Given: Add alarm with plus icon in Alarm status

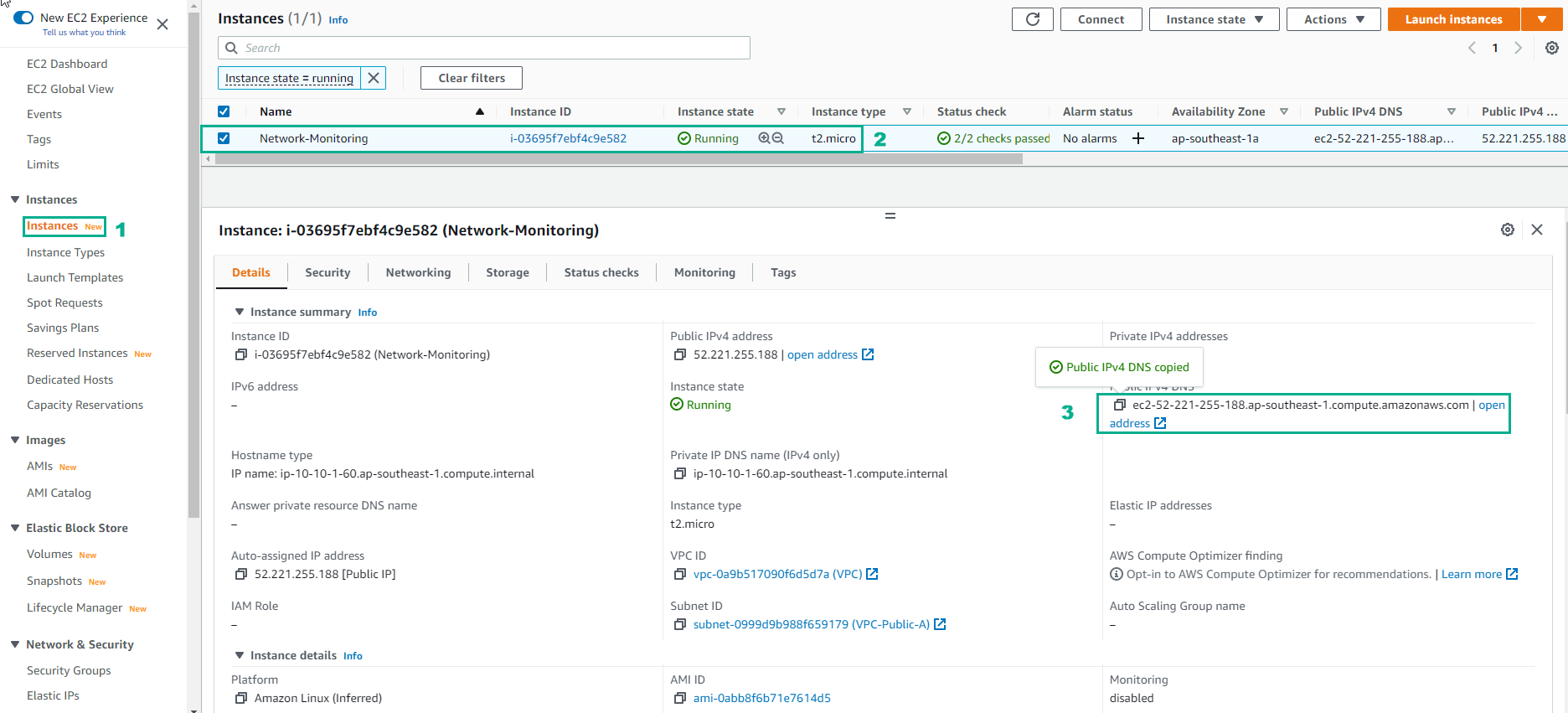Looking at the screenshot, I should pos(1138,138).
